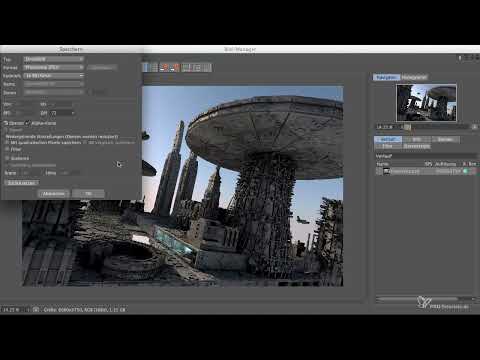Click the OK button in Speichern dialog
This screenshot has height=360, width=480.
click(x=88, y=194)
